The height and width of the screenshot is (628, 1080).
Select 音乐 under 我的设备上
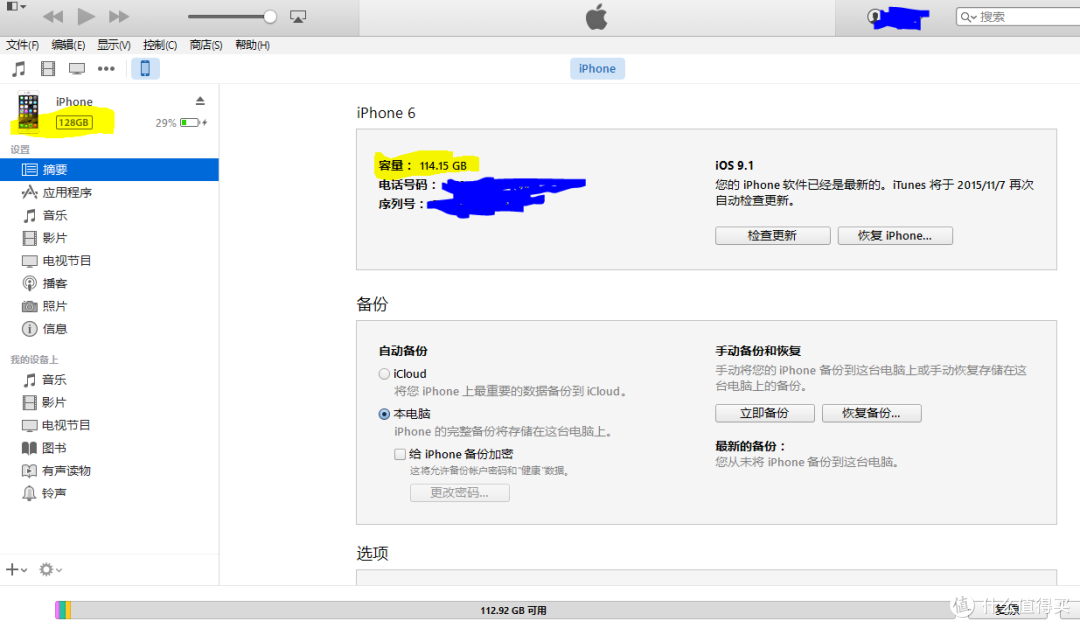point(110,379)
